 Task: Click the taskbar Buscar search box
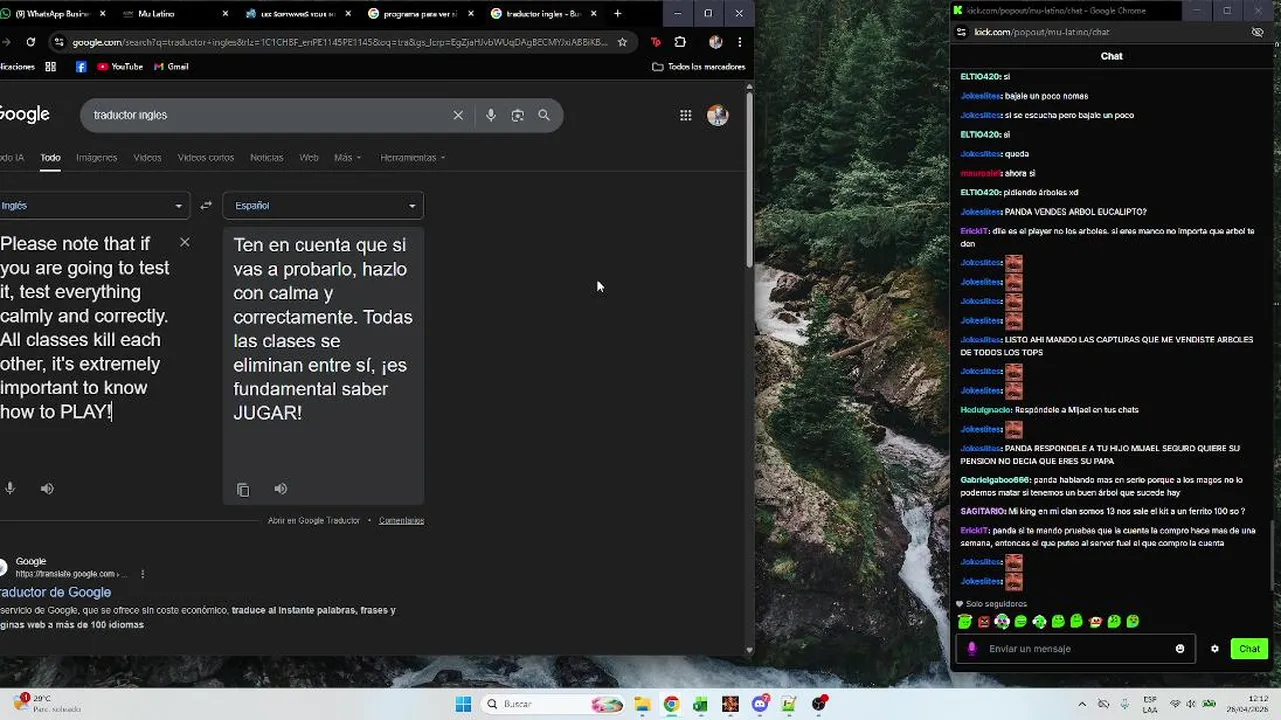554,704
